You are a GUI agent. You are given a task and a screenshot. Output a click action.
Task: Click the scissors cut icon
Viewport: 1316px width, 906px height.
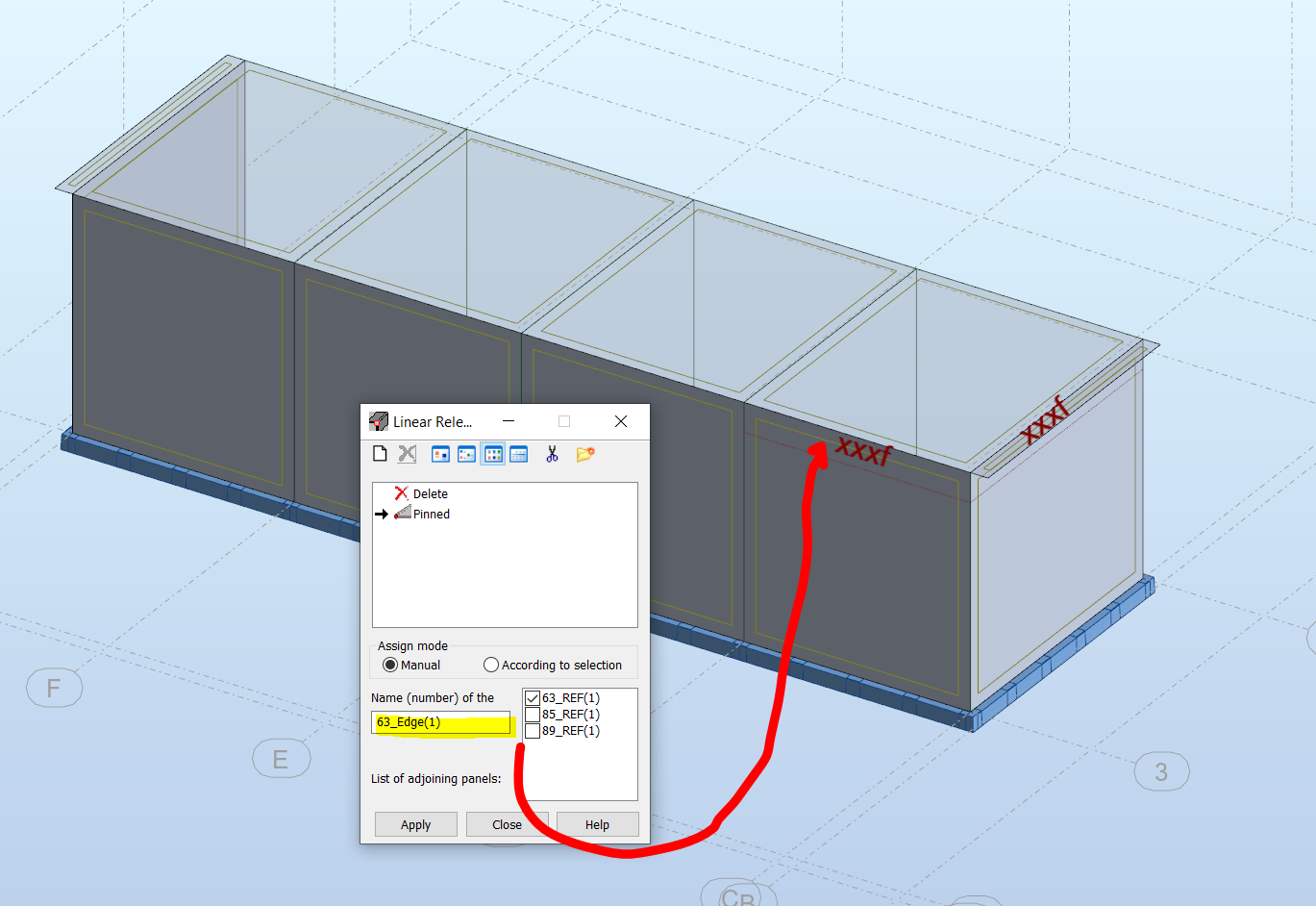pos(552,453)
